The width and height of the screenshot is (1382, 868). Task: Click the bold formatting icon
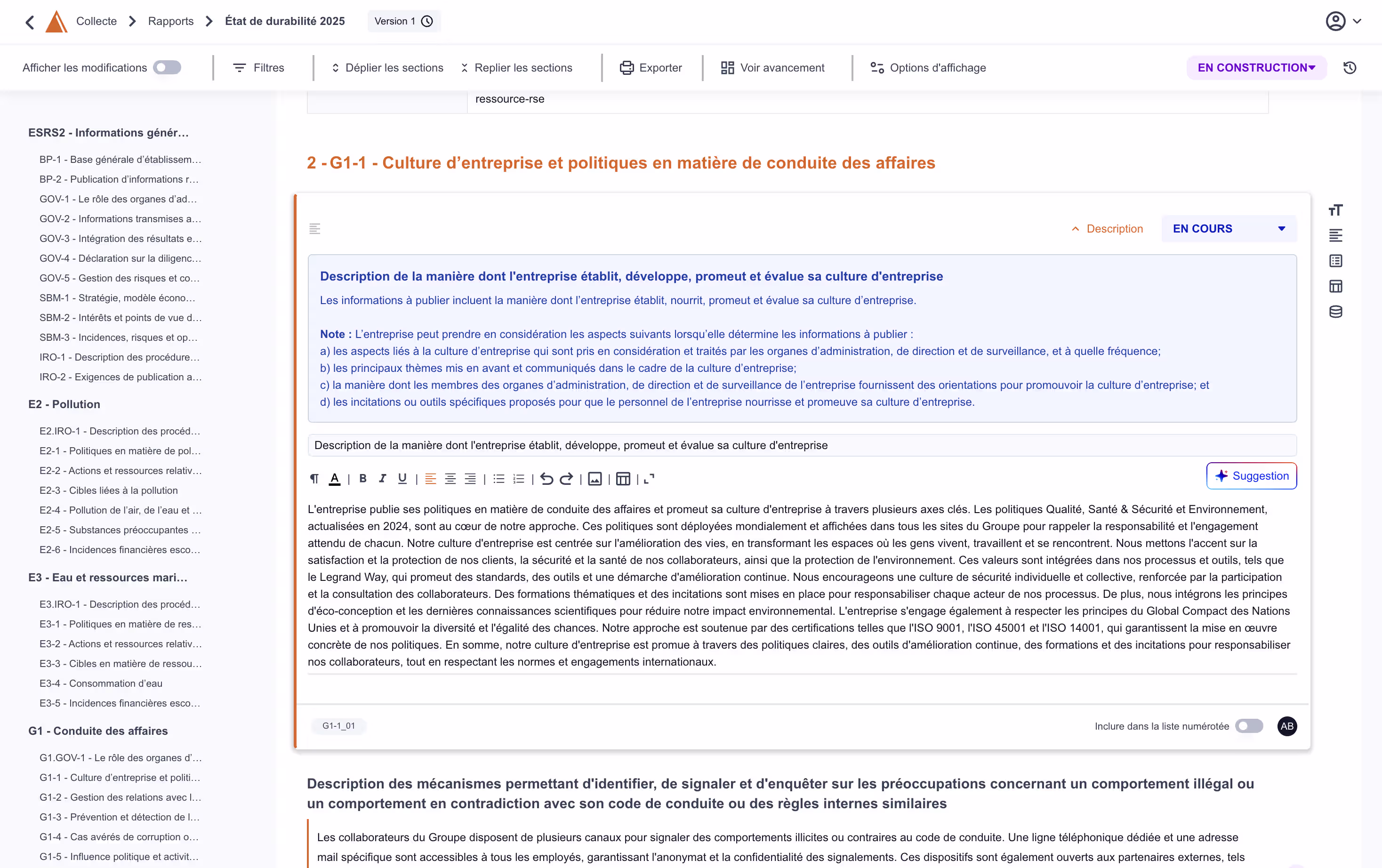(x=363, y=479)
